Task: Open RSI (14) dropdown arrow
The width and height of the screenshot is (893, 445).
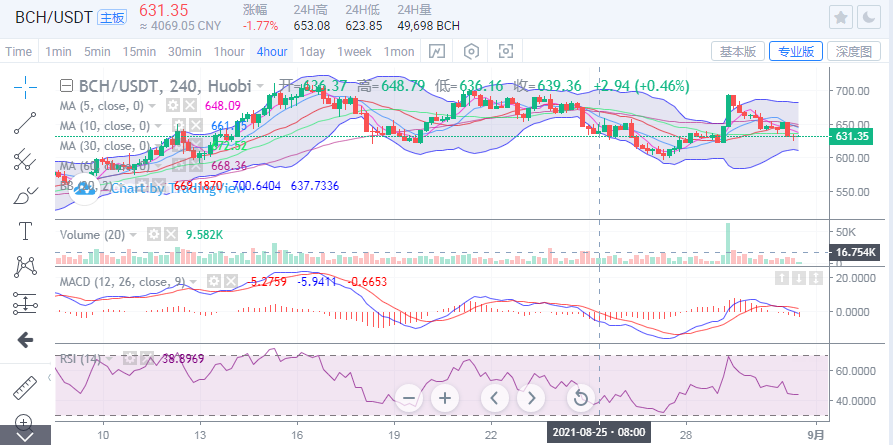Action: click(x=110, y=360)
